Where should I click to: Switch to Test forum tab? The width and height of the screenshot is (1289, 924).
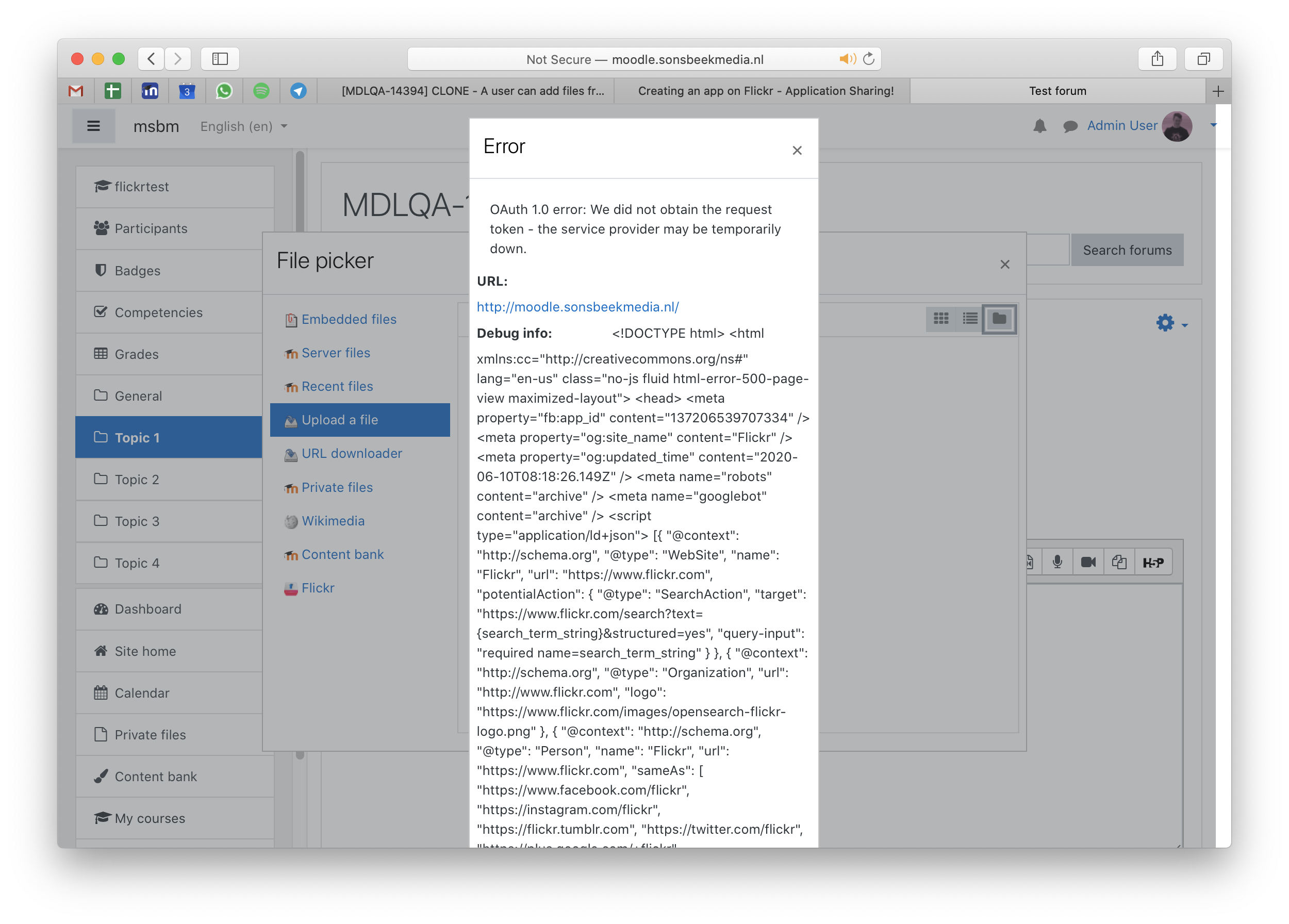point(1057,91)
